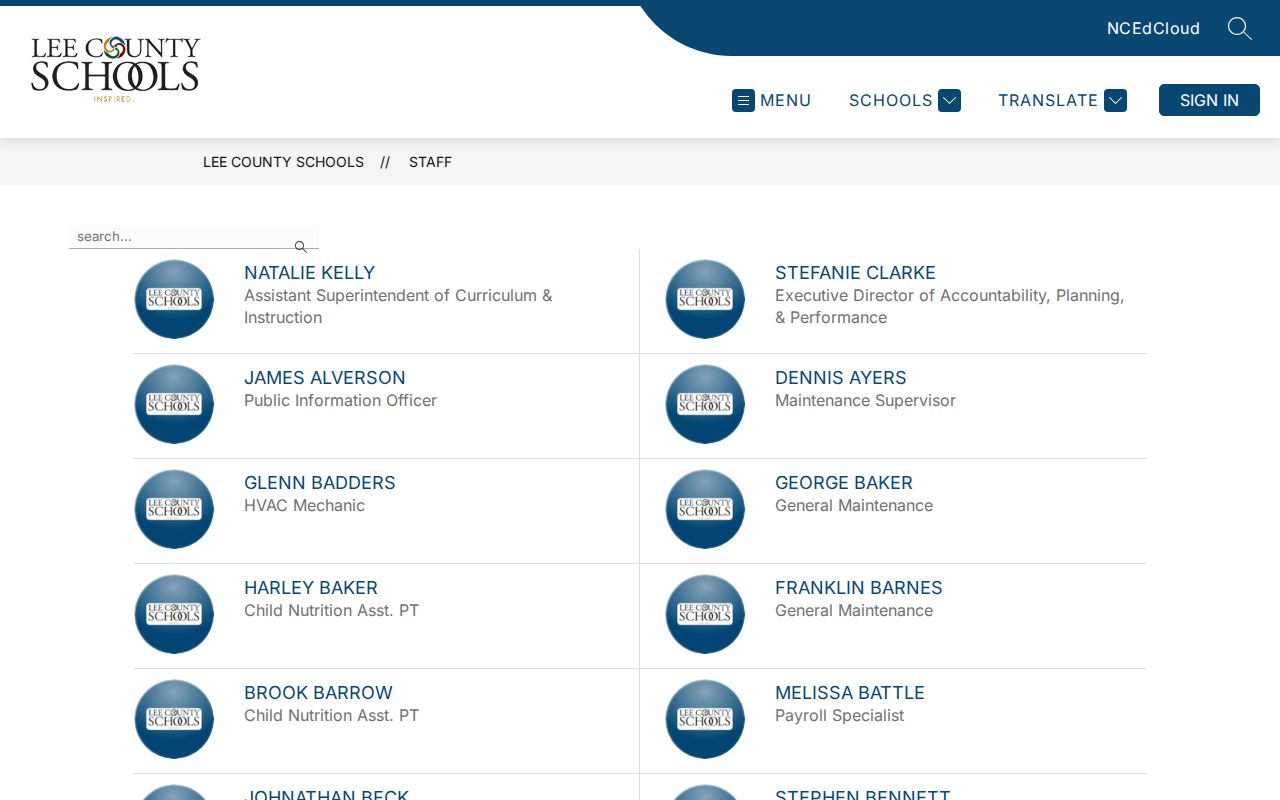Viewport: 1280px width, 800px height.
Task: Open MELISSA BATTLE's profile name link
Action: coord(850,693)
